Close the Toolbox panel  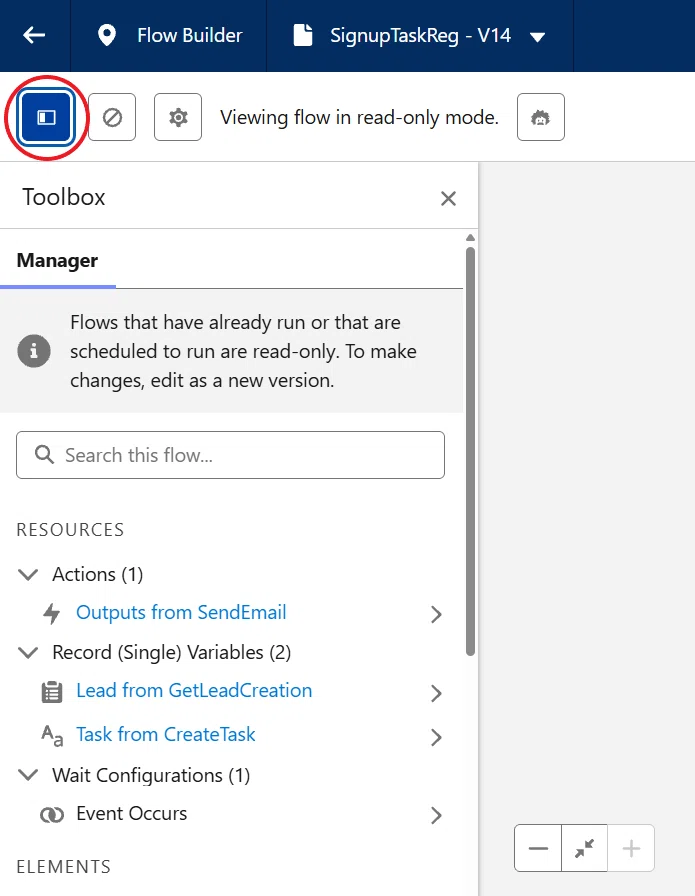pyautogui.click(x=449, y=198)
